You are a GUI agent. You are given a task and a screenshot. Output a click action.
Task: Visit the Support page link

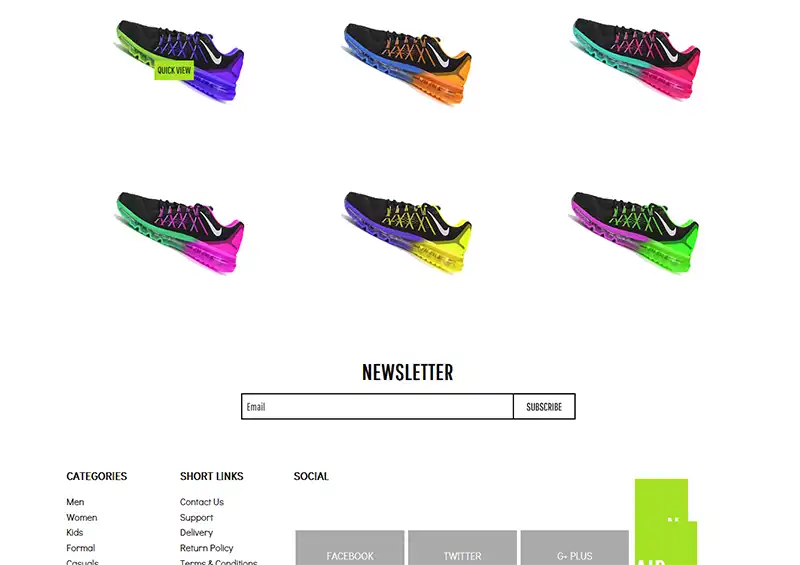coord(196,518)
